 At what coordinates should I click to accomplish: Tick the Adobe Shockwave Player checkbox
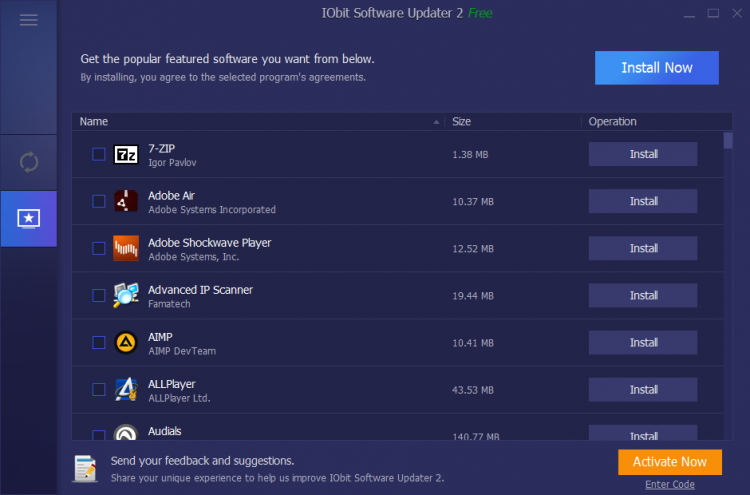(99, 248)
